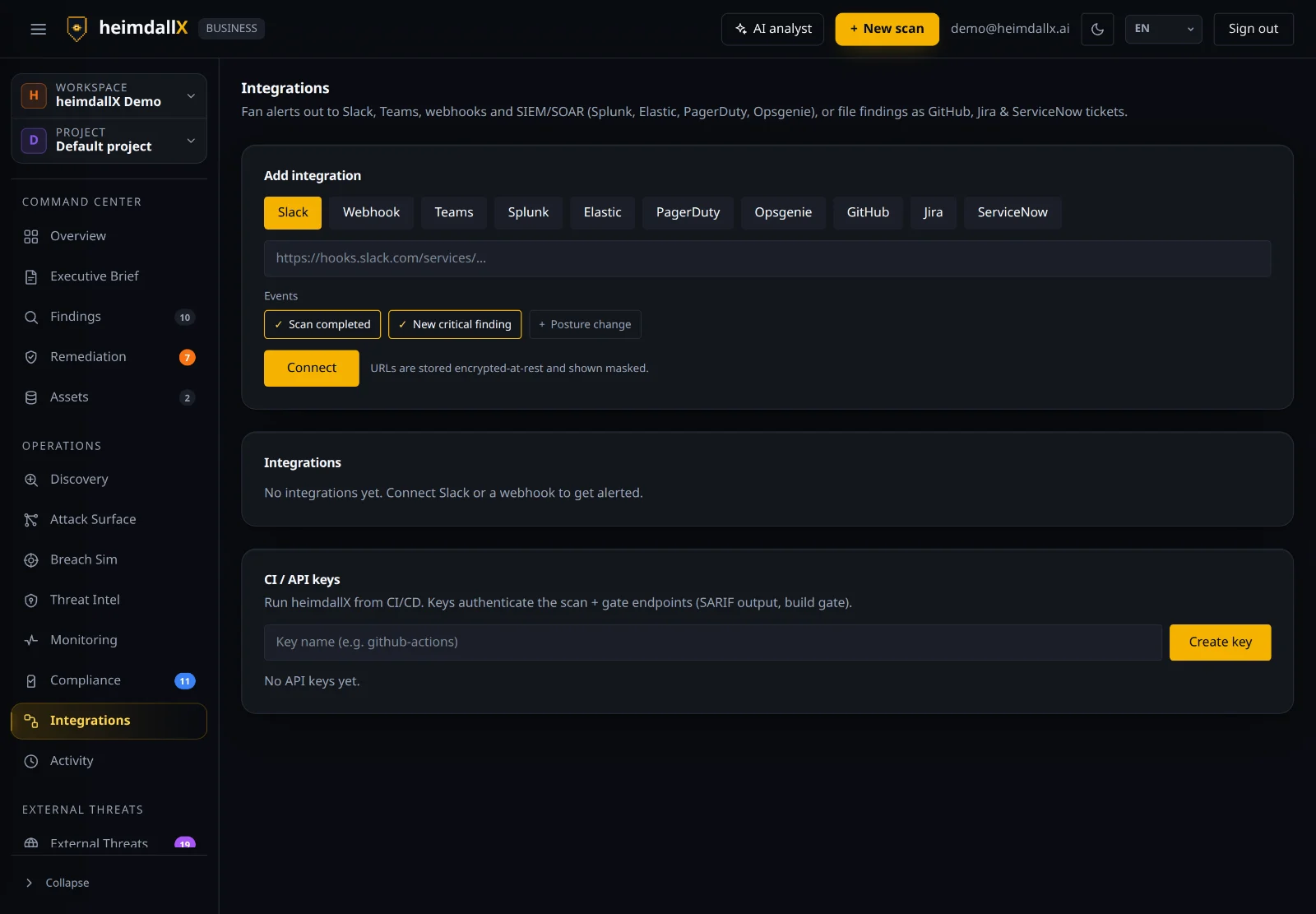Open Executive Brief document icon
1316x914 pixels.
click(31, 277)
